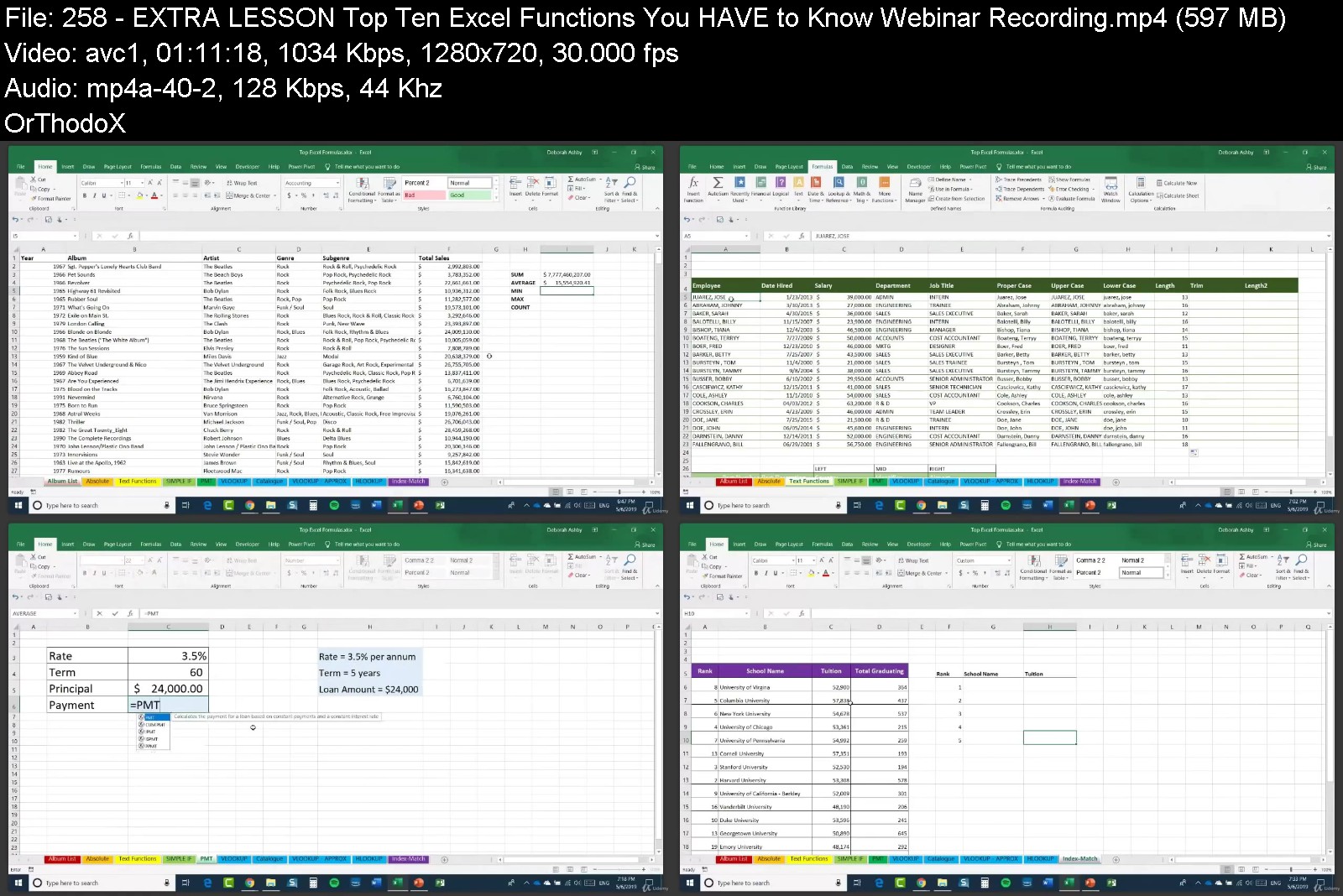Choose IPMT from the PMT autocomplete list
The width and height of the screenshot is (1343, 896).
click(x=152, y=732)
